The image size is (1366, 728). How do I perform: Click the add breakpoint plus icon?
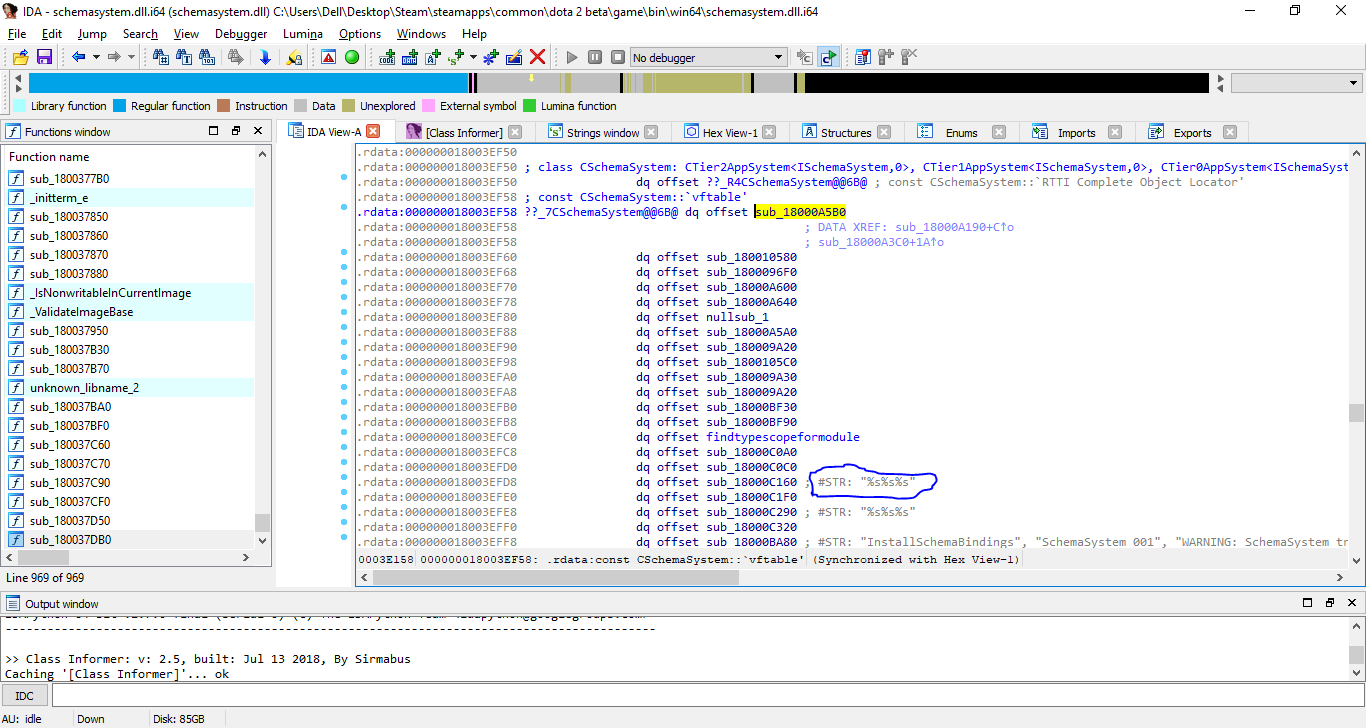(x=885, y=57)
